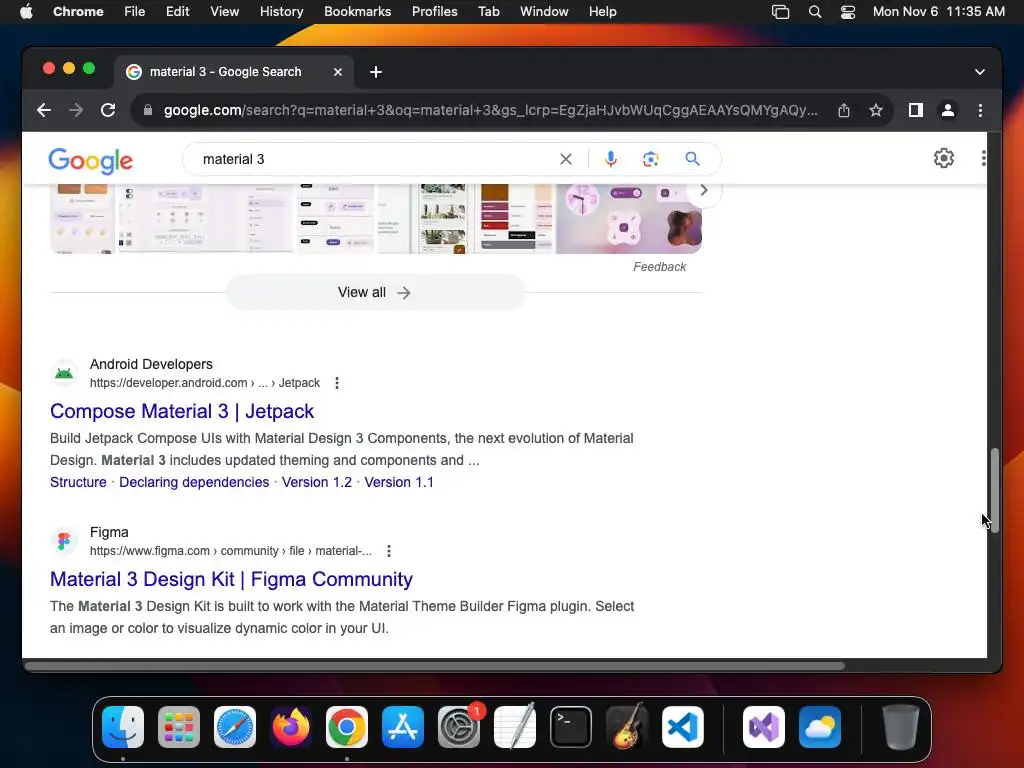View site information via the lock icon
The height and width of the screenshot is (768, 1024).
148,110
